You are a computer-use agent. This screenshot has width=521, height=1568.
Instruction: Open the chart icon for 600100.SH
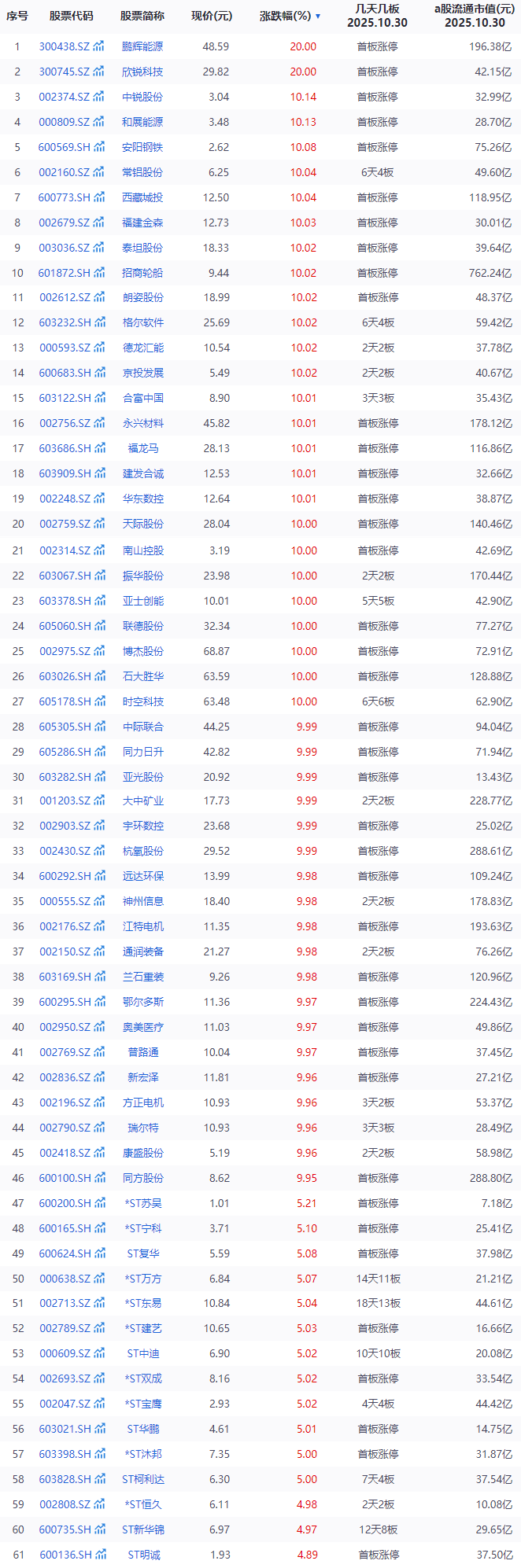pyautogui.click(x=99, y=1178)
